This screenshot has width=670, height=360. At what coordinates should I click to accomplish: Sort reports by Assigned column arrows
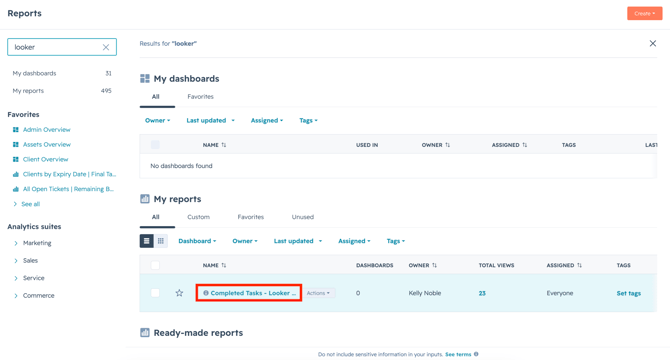point(579,266)
